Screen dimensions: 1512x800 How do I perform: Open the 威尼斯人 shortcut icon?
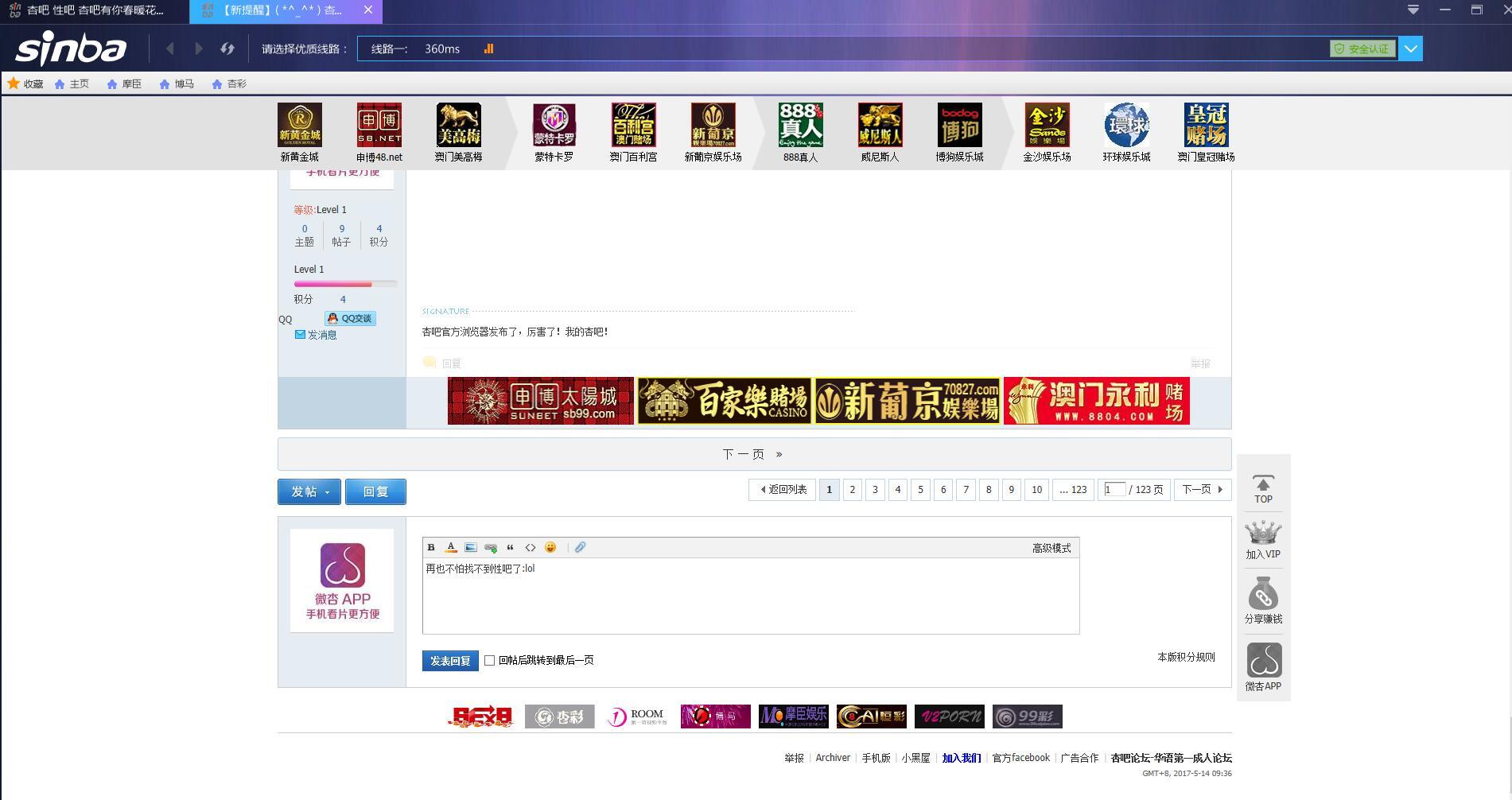coord(880,125)
